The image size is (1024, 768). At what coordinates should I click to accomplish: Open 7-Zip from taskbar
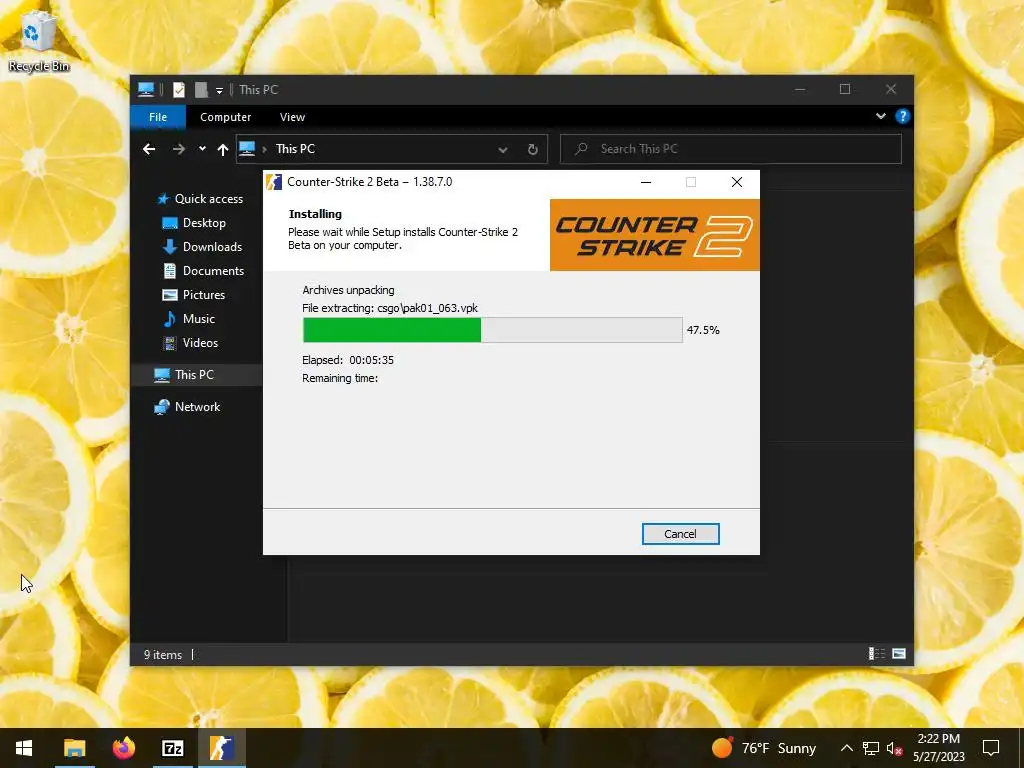[172, 748]
